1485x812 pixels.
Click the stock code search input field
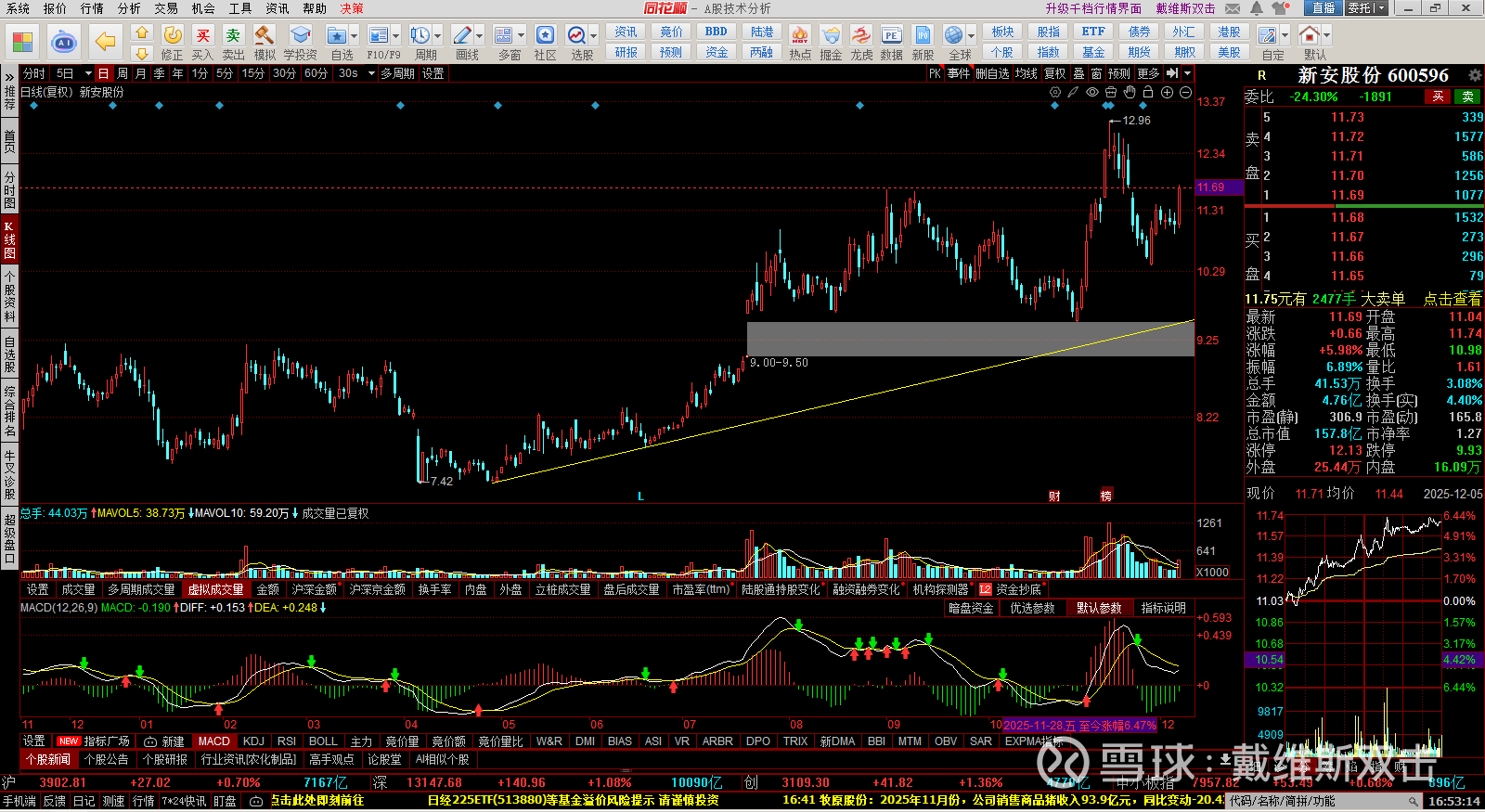click(x=1316, y=801)
